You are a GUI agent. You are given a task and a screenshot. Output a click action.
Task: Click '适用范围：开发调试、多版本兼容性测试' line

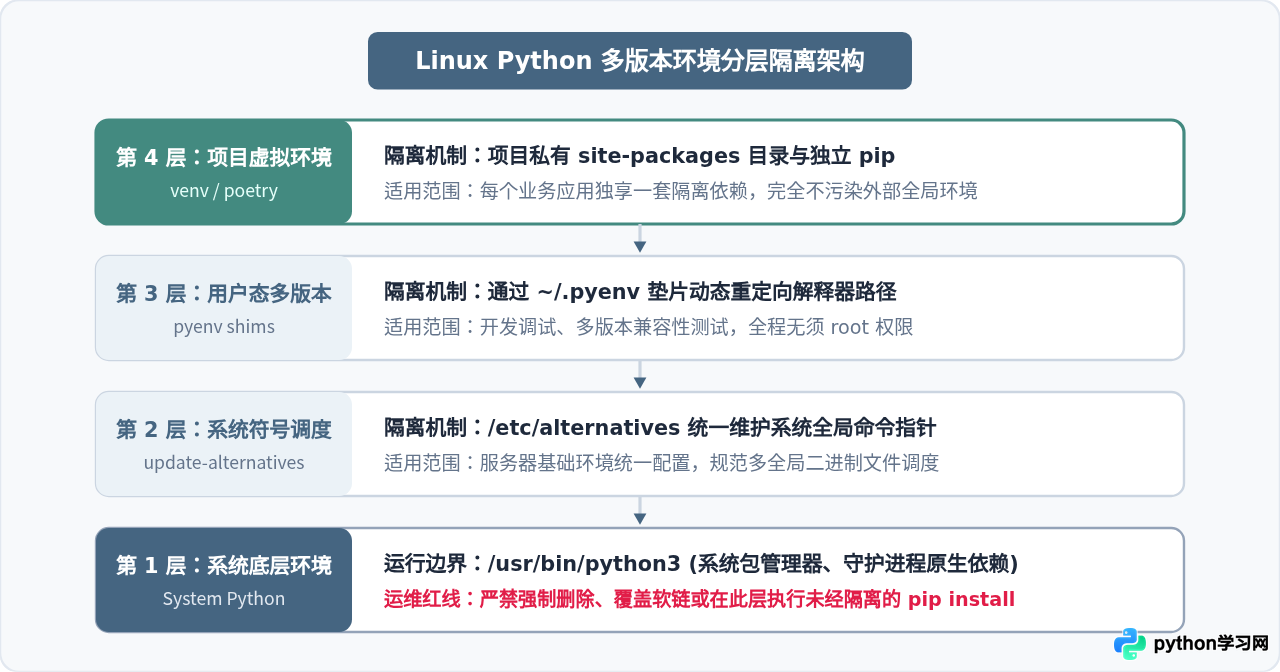pyautogui.click(x=649, y=327)
